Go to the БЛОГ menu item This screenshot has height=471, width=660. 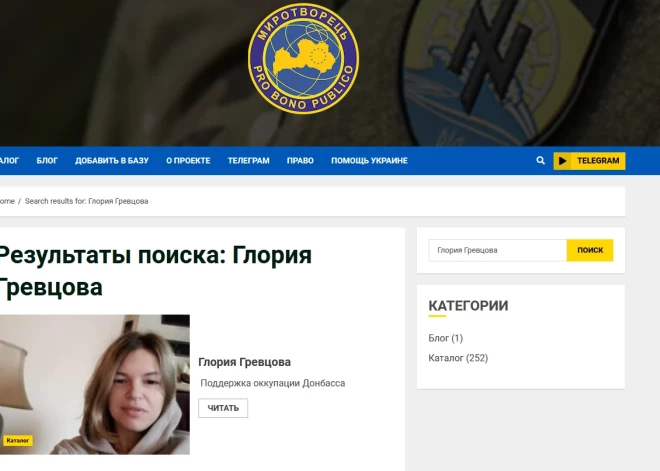[x=47, y=160]
